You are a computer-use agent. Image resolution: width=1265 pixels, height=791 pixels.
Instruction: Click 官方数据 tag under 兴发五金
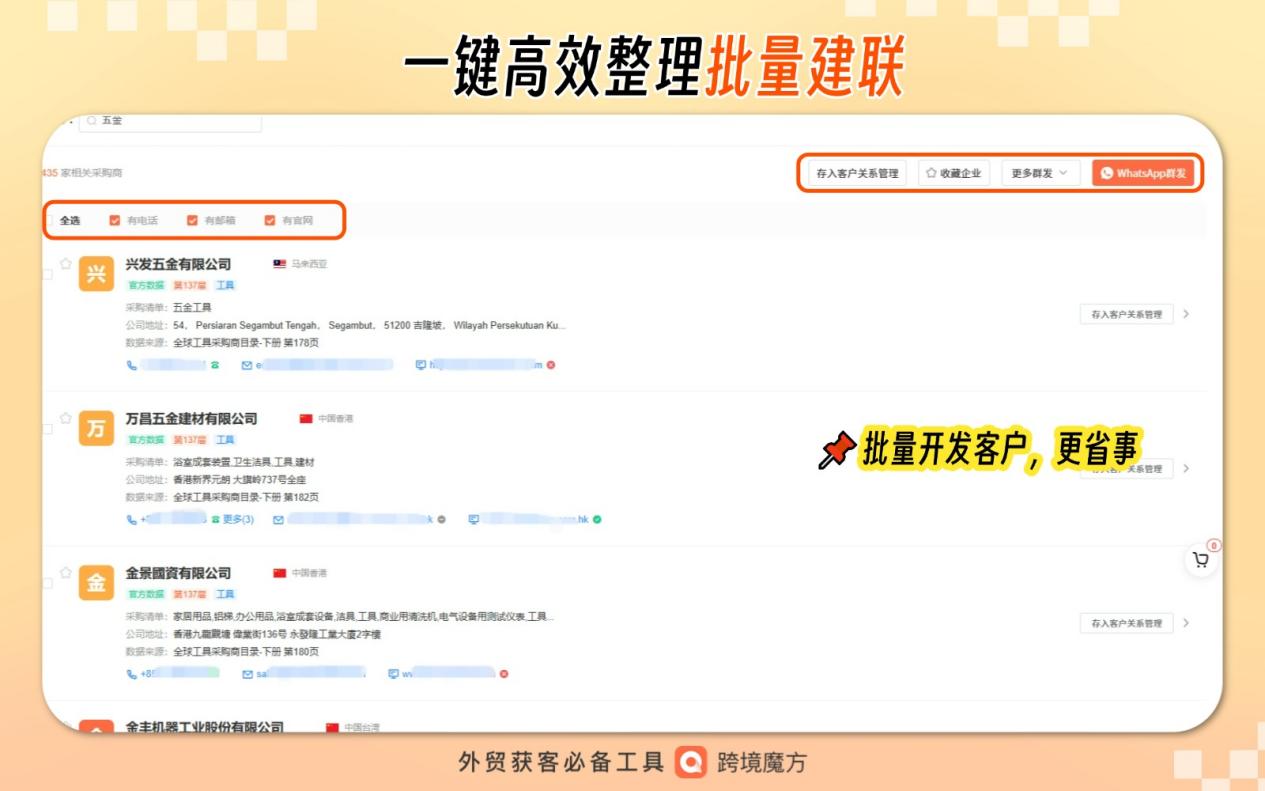(x=146, y=285)
